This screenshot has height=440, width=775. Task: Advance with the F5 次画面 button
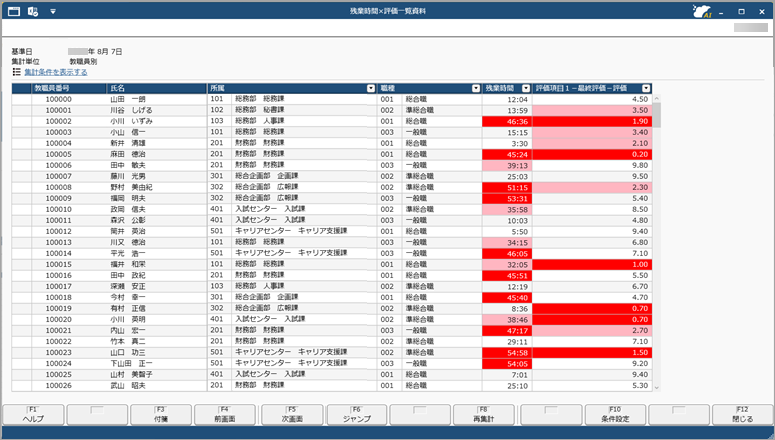[292, 414]
